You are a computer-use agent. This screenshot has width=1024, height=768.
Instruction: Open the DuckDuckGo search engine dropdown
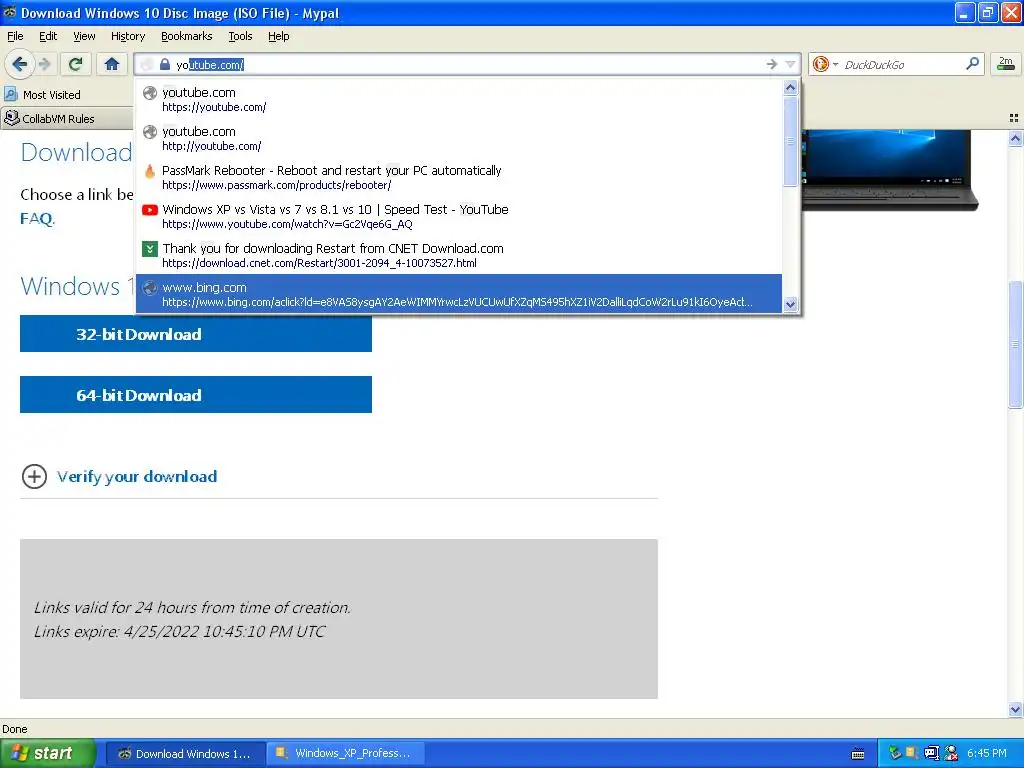click(825, 64)
